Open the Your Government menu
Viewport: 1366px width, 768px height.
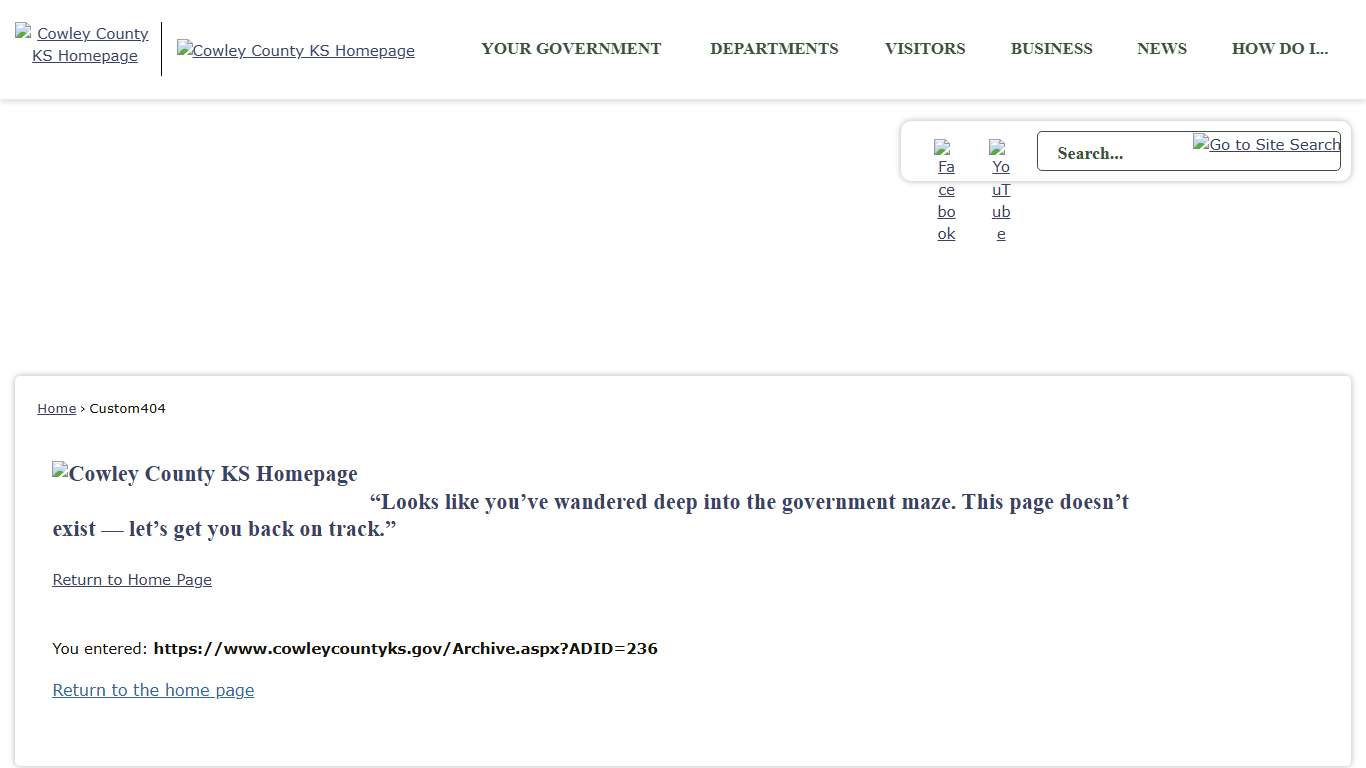571,49
